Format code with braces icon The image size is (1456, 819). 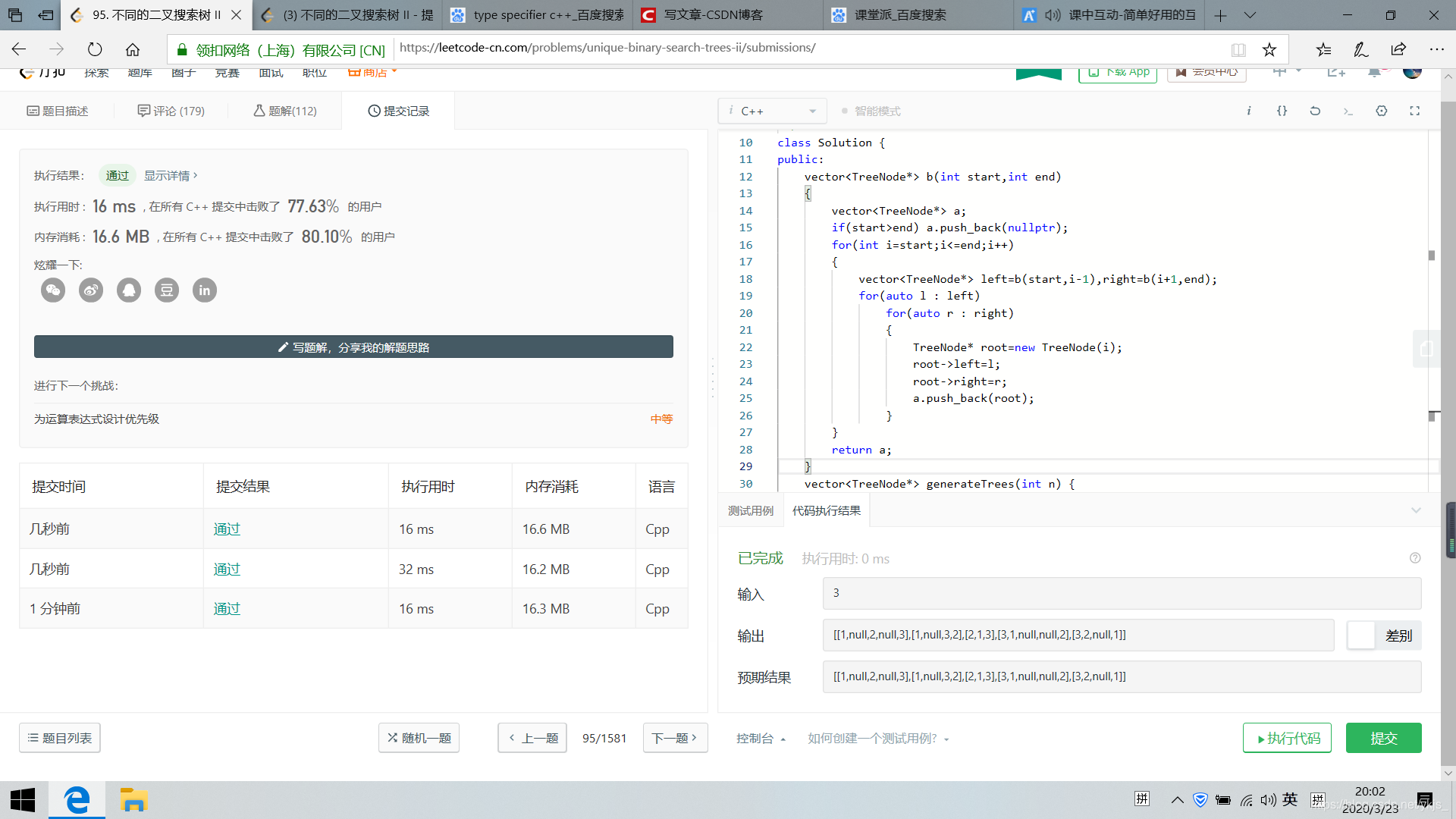click(1282, 111)
